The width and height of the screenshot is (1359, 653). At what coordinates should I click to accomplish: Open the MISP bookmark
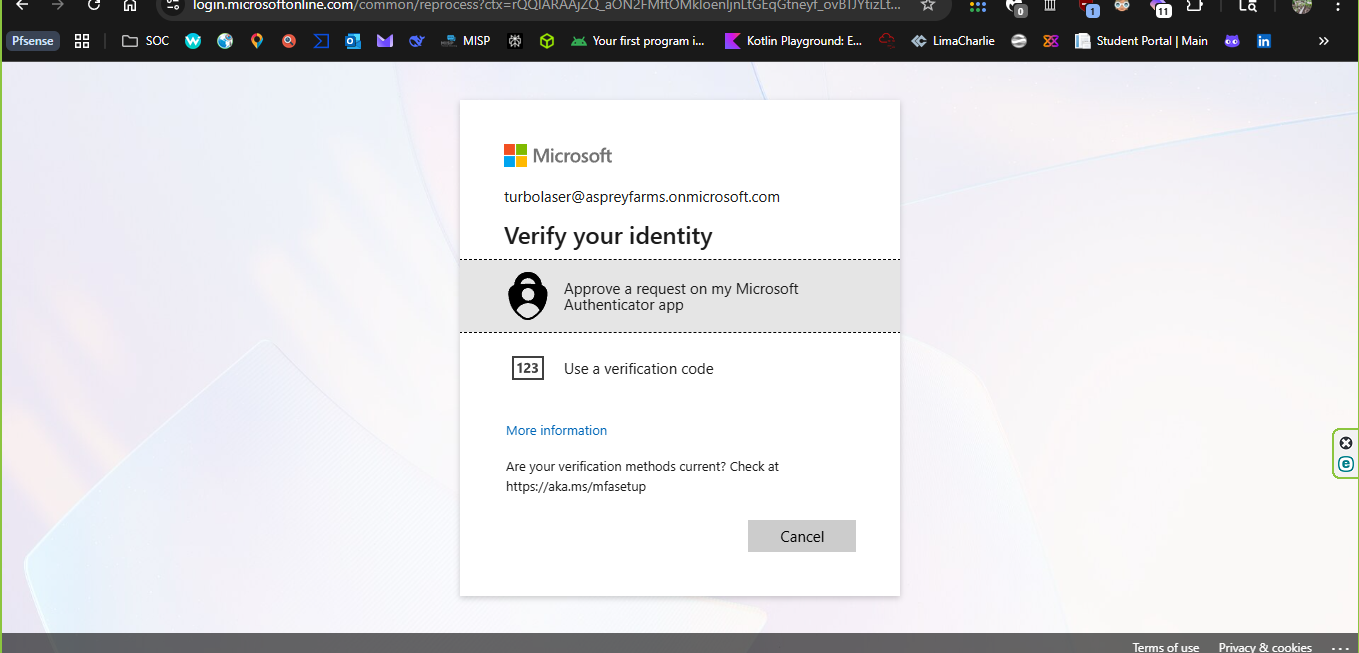point(465,41)
